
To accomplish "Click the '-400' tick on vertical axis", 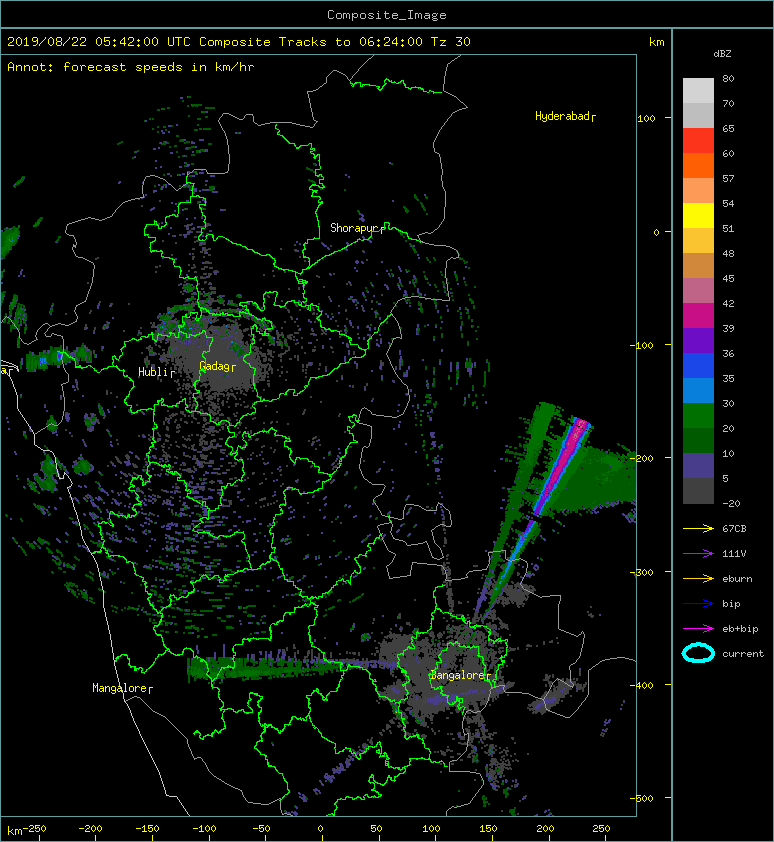I will 642,685.
